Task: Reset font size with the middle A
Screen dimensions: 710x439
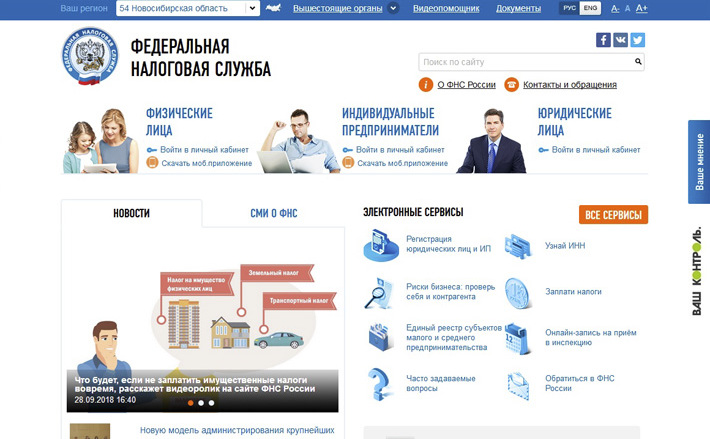Action: pos(627,9)
